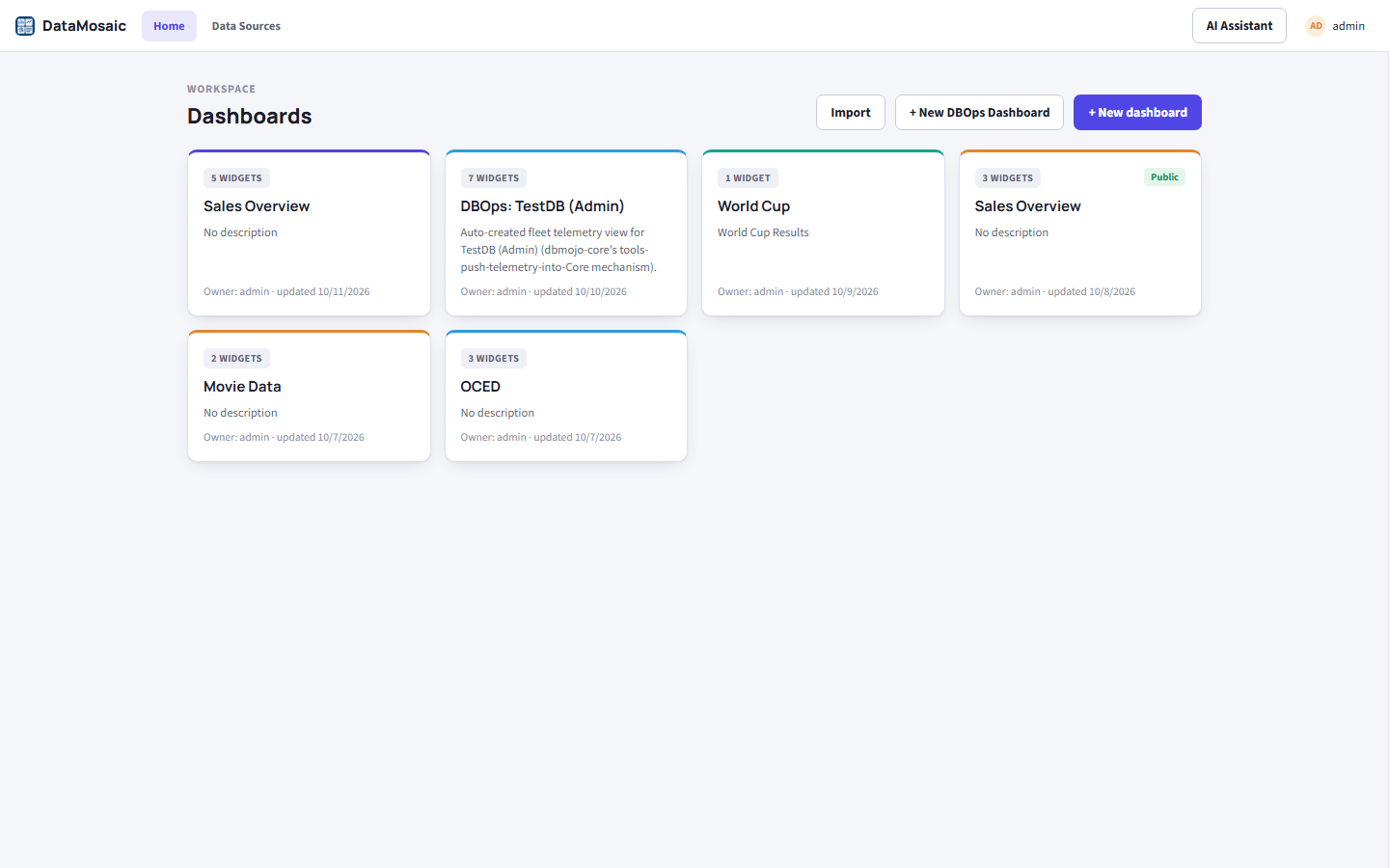
Task: Open the public Sales Overview dashboard
Action: 1080,232
